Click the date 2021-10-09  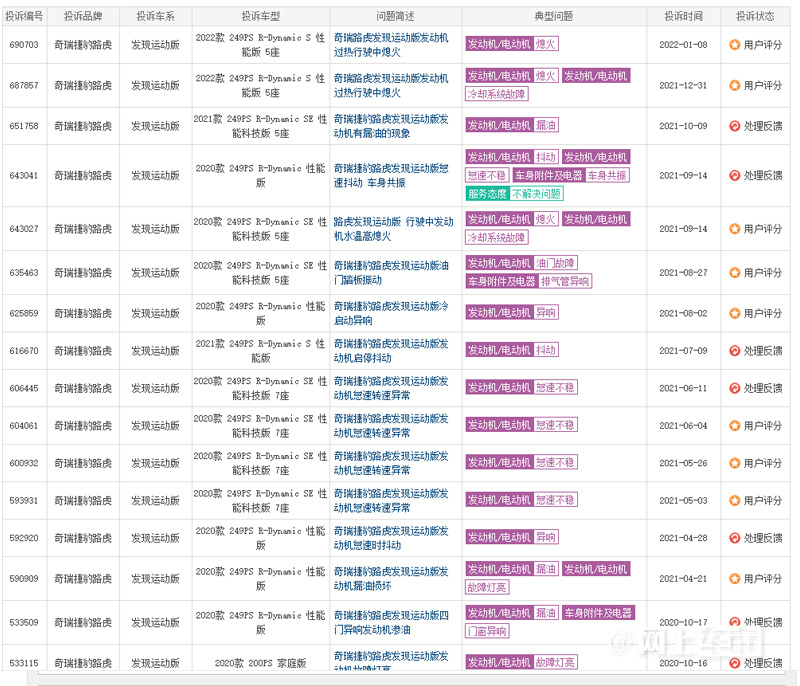click(683, 126)
